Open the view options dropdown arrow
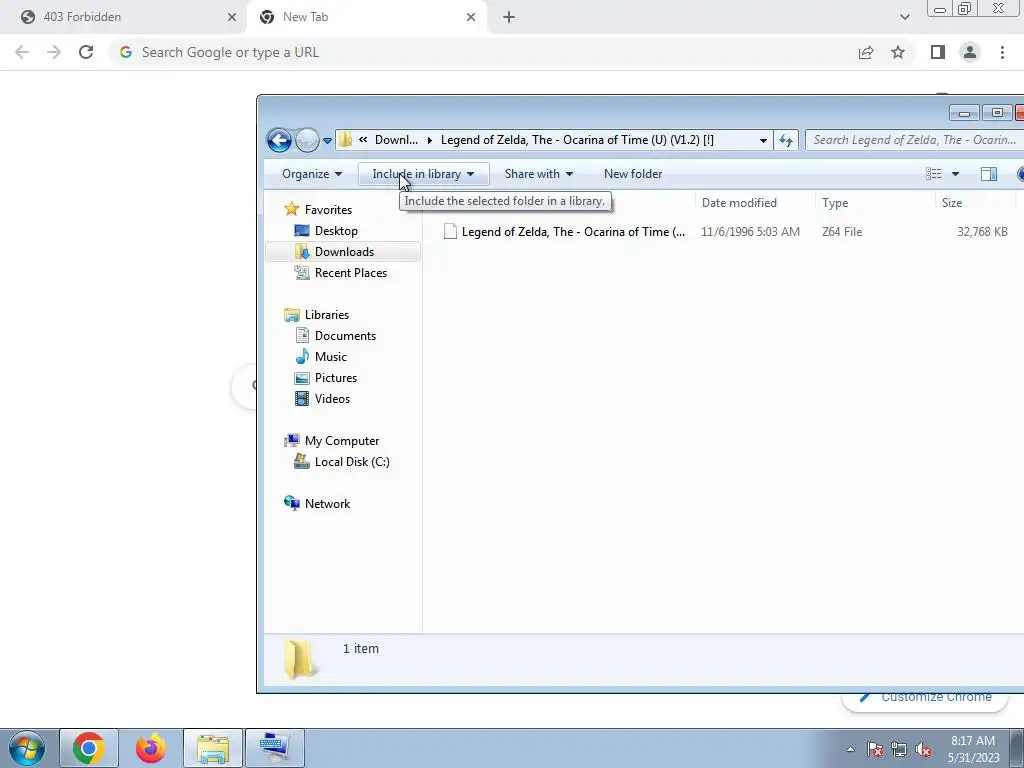The height and width of the screenshot is (768, 1024). 955,174
